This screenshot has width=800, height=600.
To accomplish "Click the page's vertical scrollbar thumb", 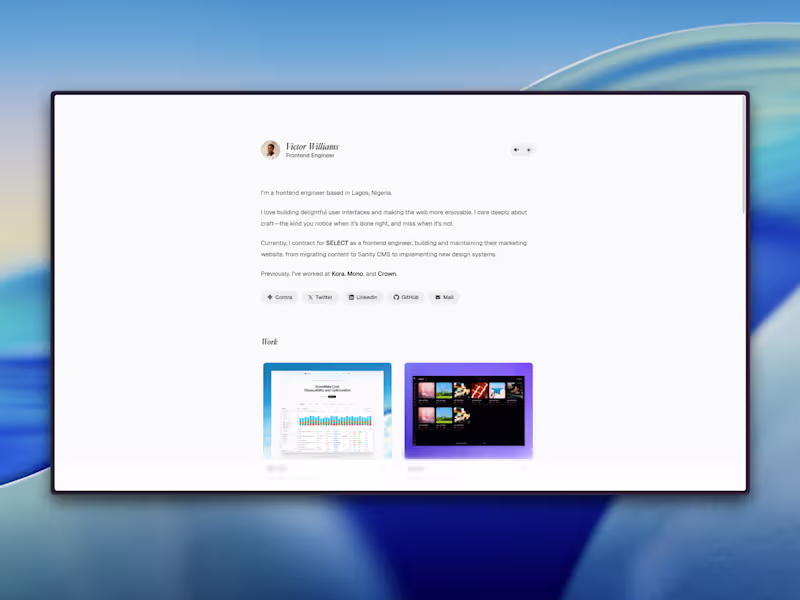I will pos(744,156).
